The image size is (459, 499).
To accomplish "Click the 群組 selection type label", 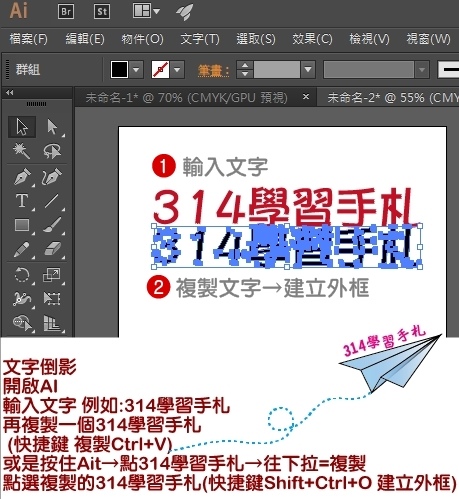I will point(28,70).
